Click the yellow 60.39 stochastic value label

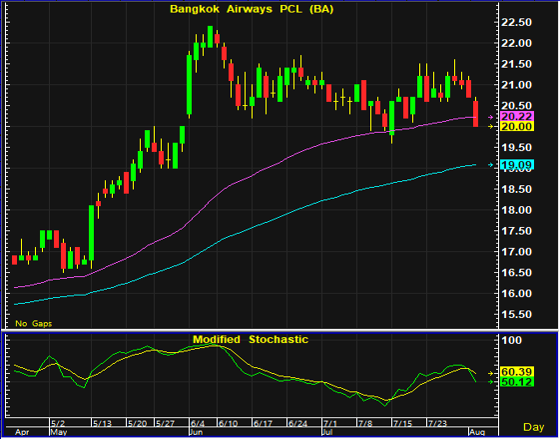[518, 371]
